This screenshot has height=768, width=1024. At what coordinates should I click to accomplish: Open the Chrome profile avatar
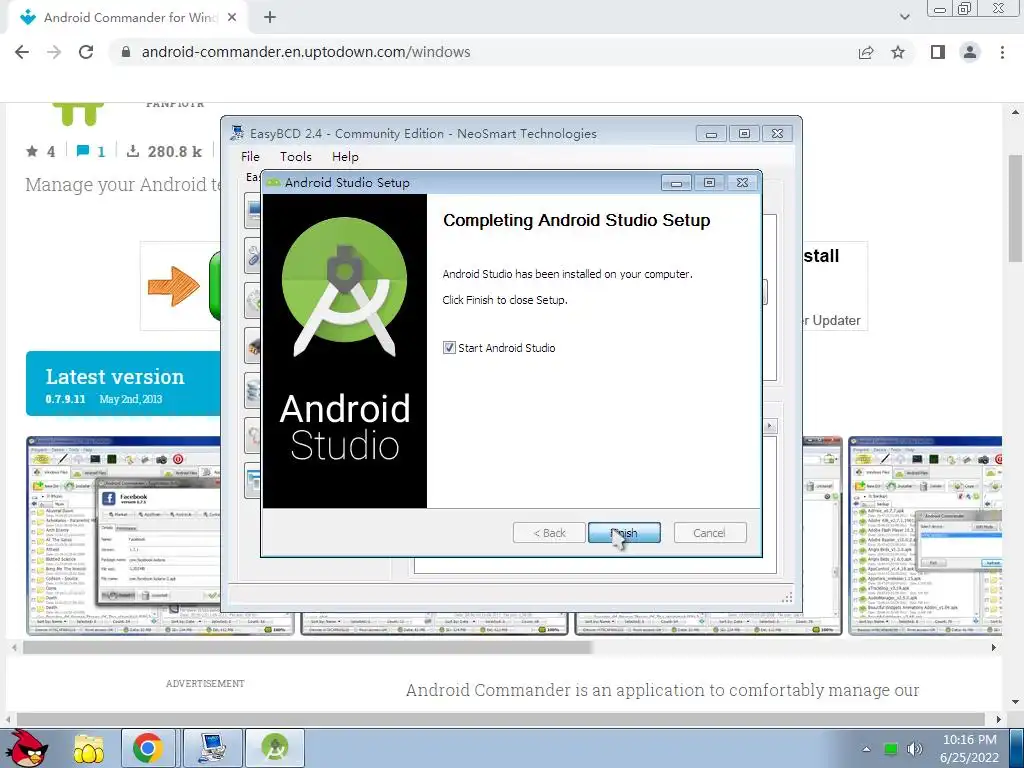point(970,52)
